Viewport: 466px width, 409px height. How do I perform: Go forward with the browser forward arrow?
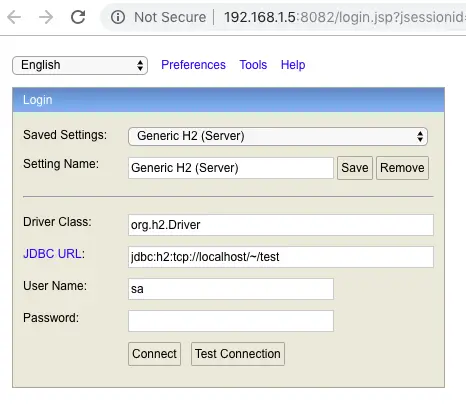tap(46, 17)
